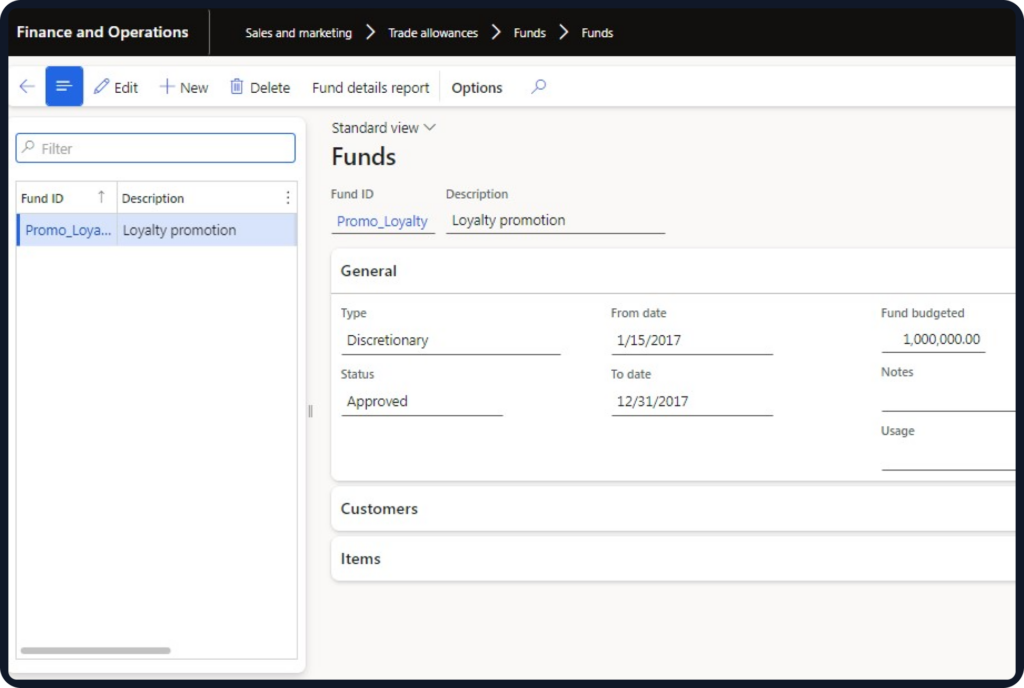Click into the Filter input box
1024x688 pixels.
pyautogui.click(x=155, y=148)
